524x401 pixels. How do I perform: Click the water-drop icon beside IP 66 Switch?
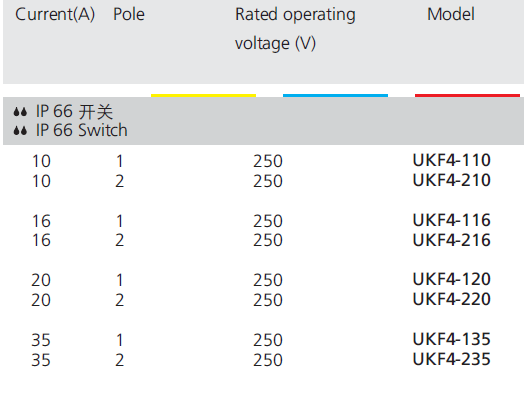tap(20, 131)
